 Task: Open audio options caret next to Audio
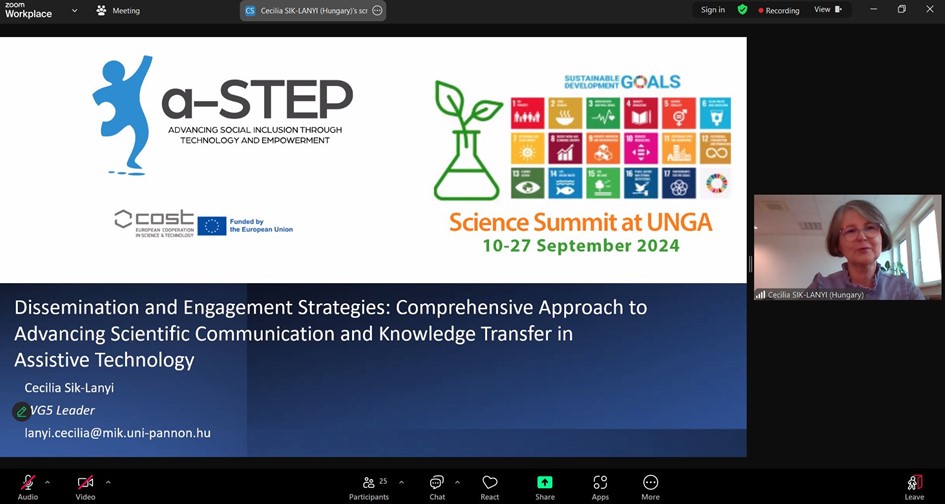tap(48, 482)
